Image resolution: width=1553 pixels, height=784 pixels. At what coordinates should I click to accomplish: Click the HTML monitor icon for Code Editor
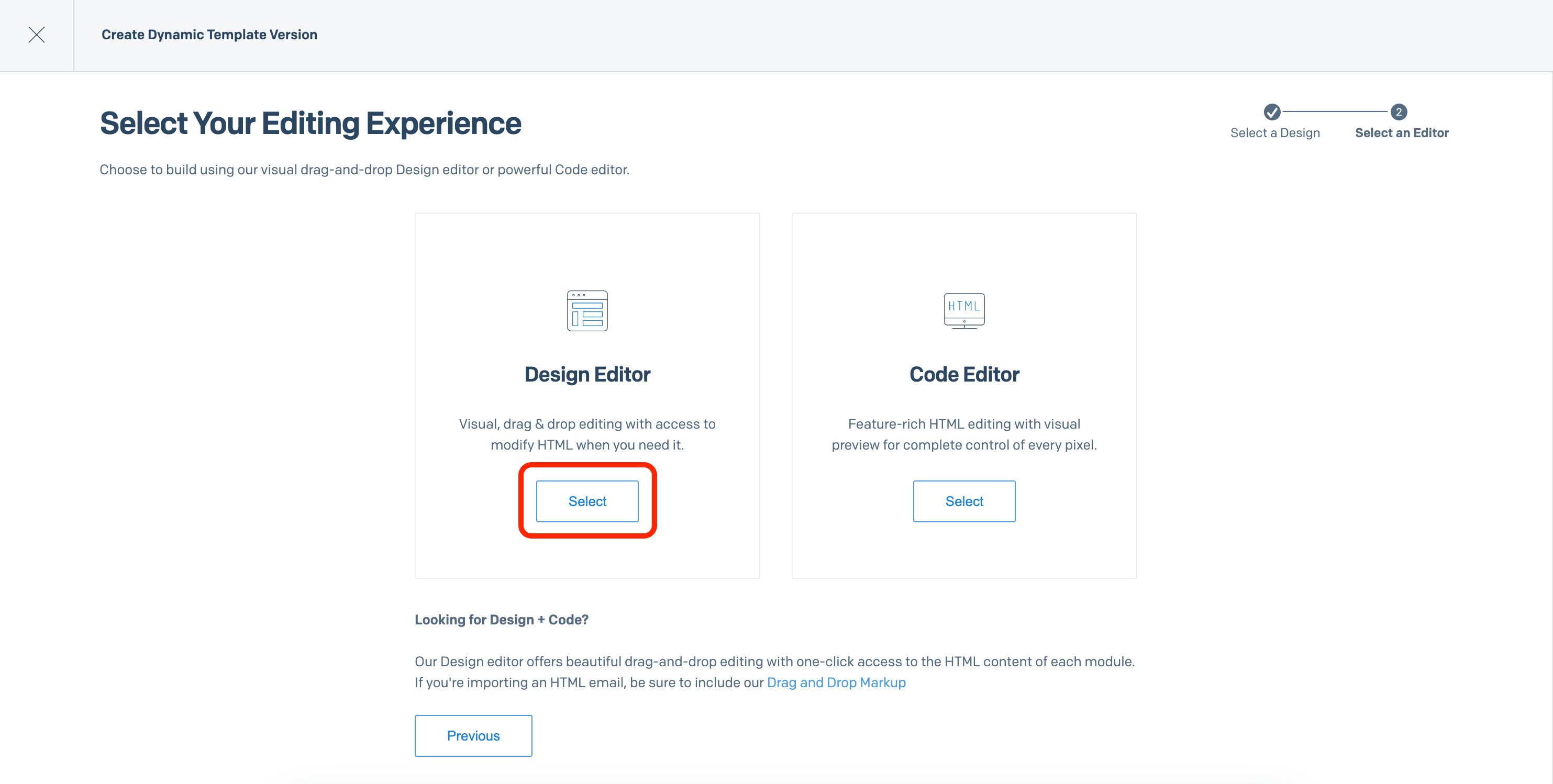[x=964, y=311]
